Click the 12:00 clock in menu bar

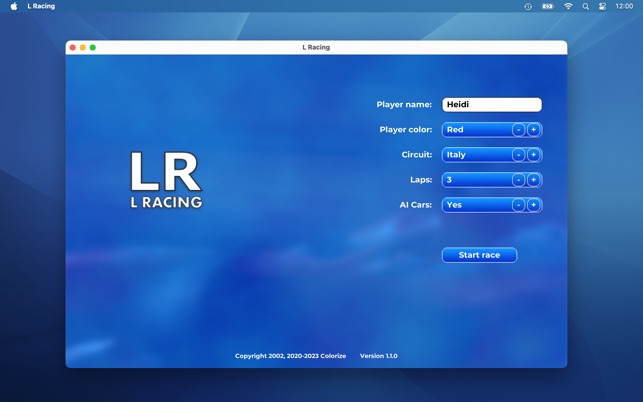pos(624,6)
